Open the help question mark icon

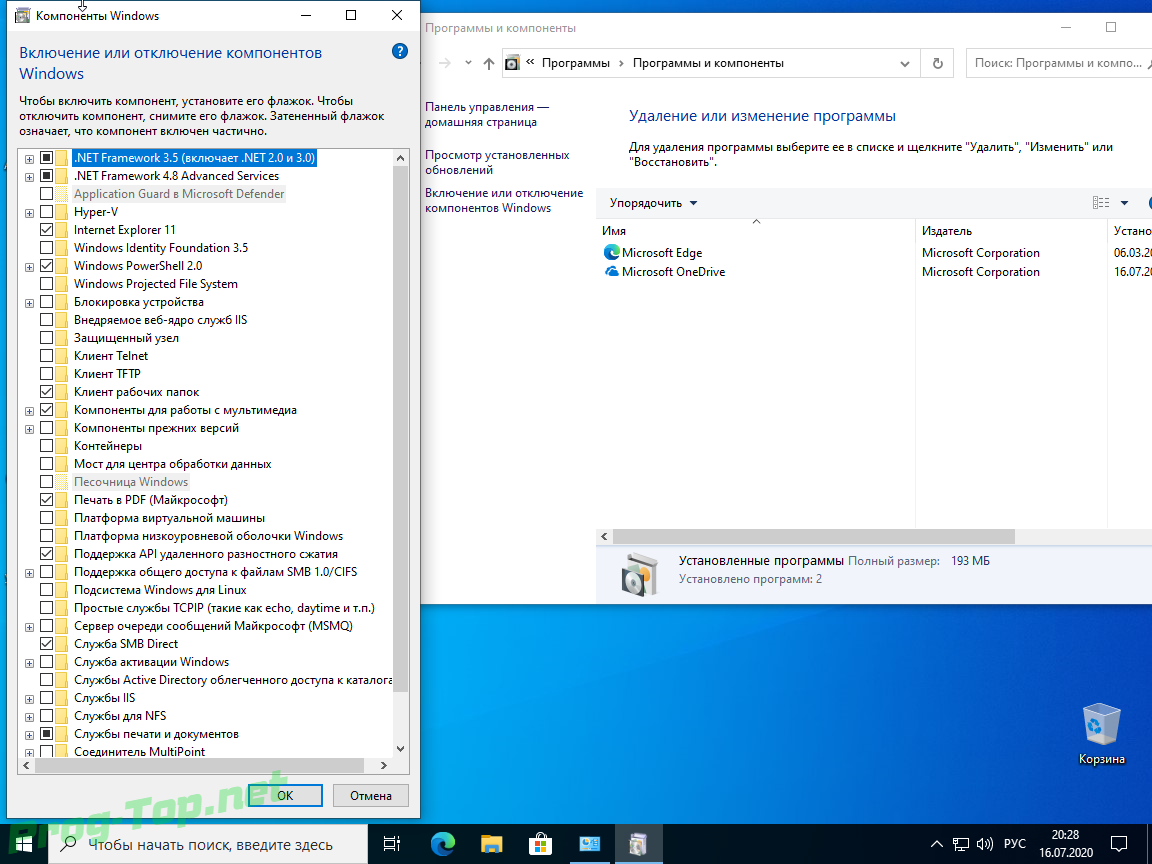coord(400,51)
